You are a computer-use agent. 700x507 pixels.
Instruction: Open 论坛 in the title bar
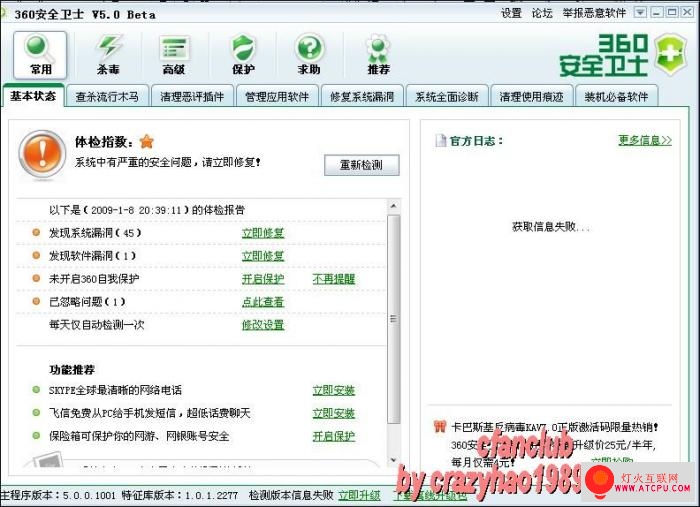pyautogui.click(x=542, y=13)
